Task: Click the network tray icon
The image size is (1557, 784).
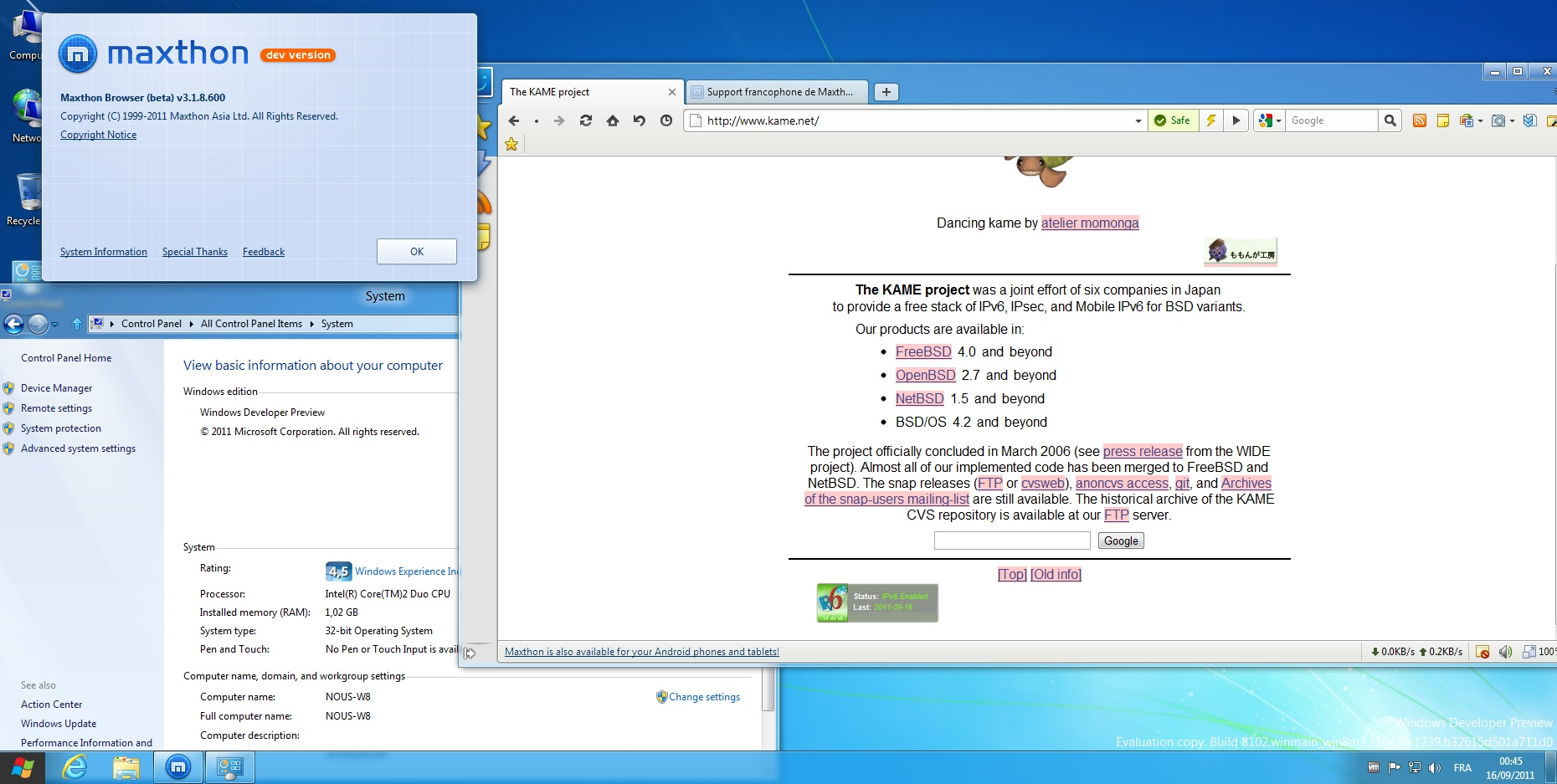Action: point(1415,767)
